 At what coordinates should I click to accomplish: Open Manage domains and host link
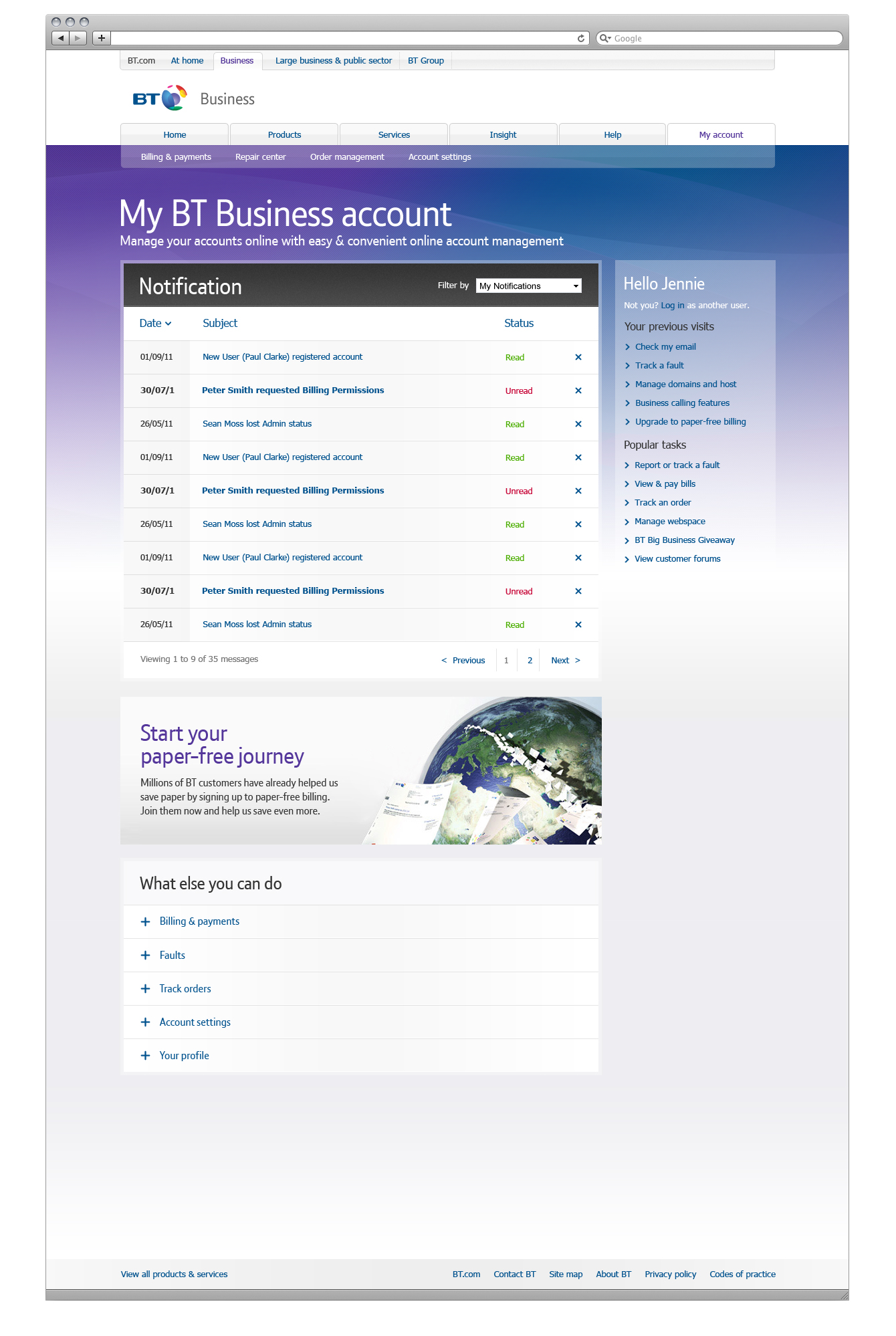point(685,384)
